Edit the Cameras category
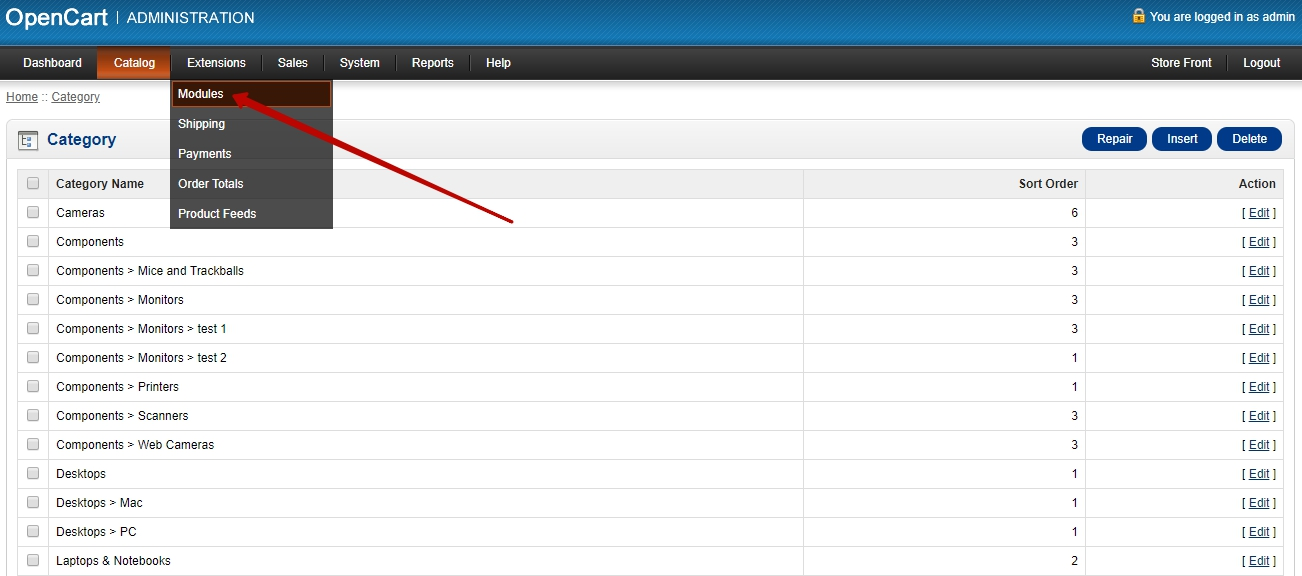The width and height of the screenshot is (1302, 576). point(1259,213)
